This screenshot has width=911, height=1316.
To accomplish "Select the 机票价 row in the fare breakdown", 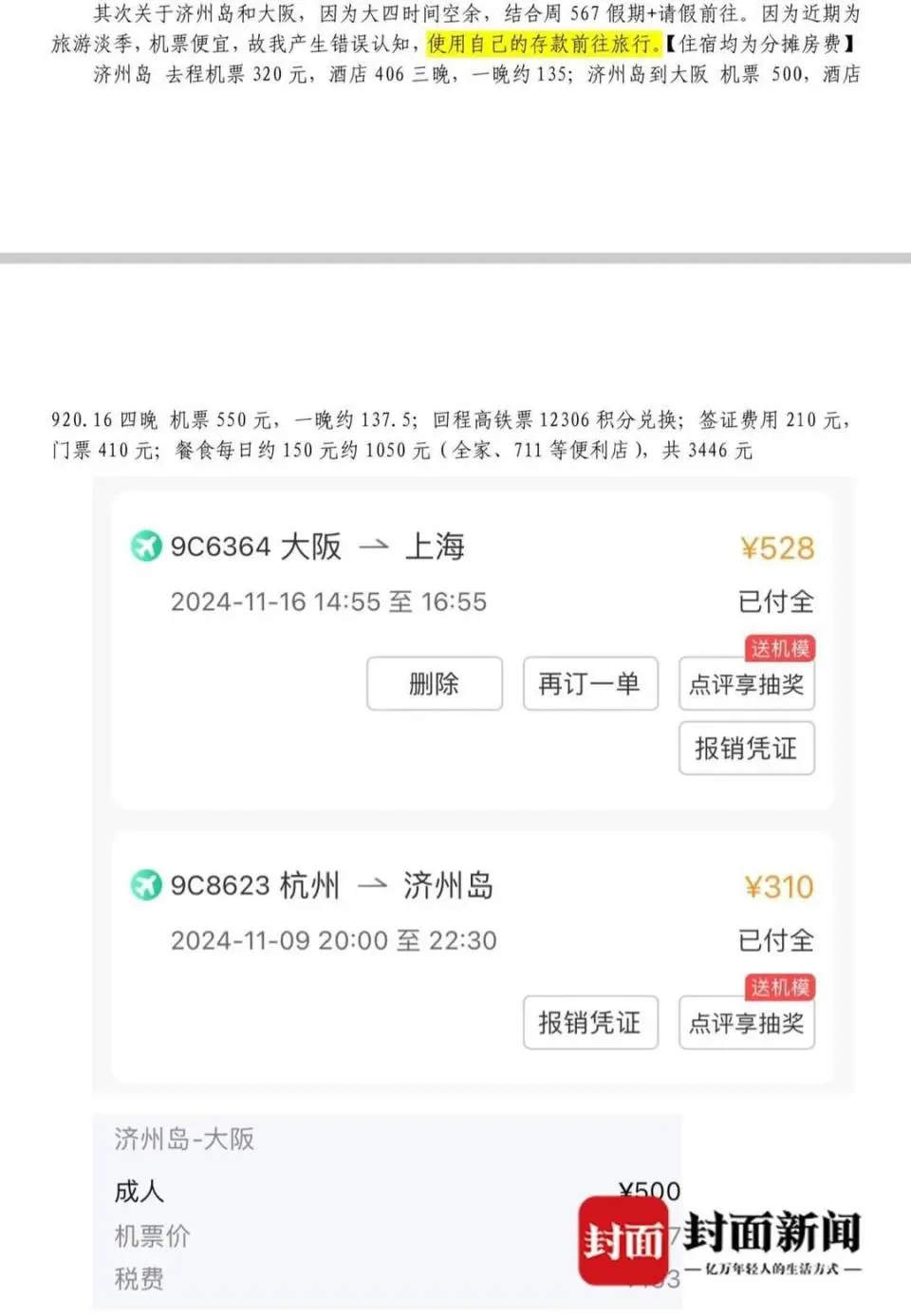I will pyautogui.click(x=152, y=1235).
